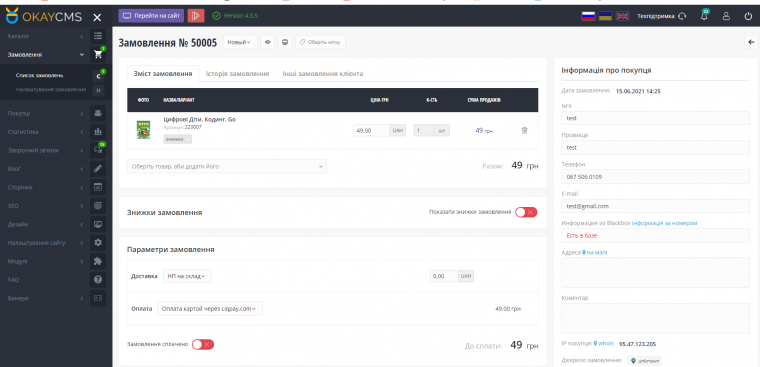Click the power logout icon
Screen dimensions: 760x367
coord(748,16)
